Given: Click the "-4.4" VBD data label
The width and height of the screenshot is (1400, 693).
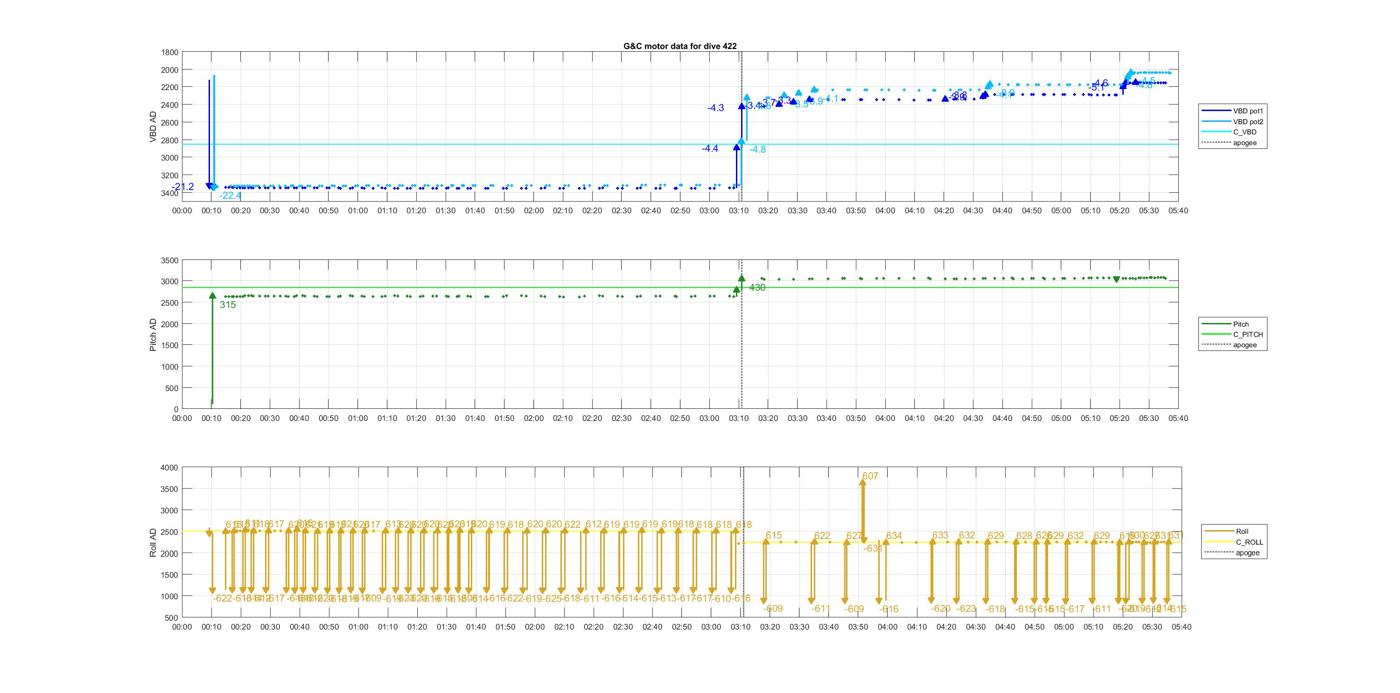Looking at the screenshot, I should tap(710, 148).
